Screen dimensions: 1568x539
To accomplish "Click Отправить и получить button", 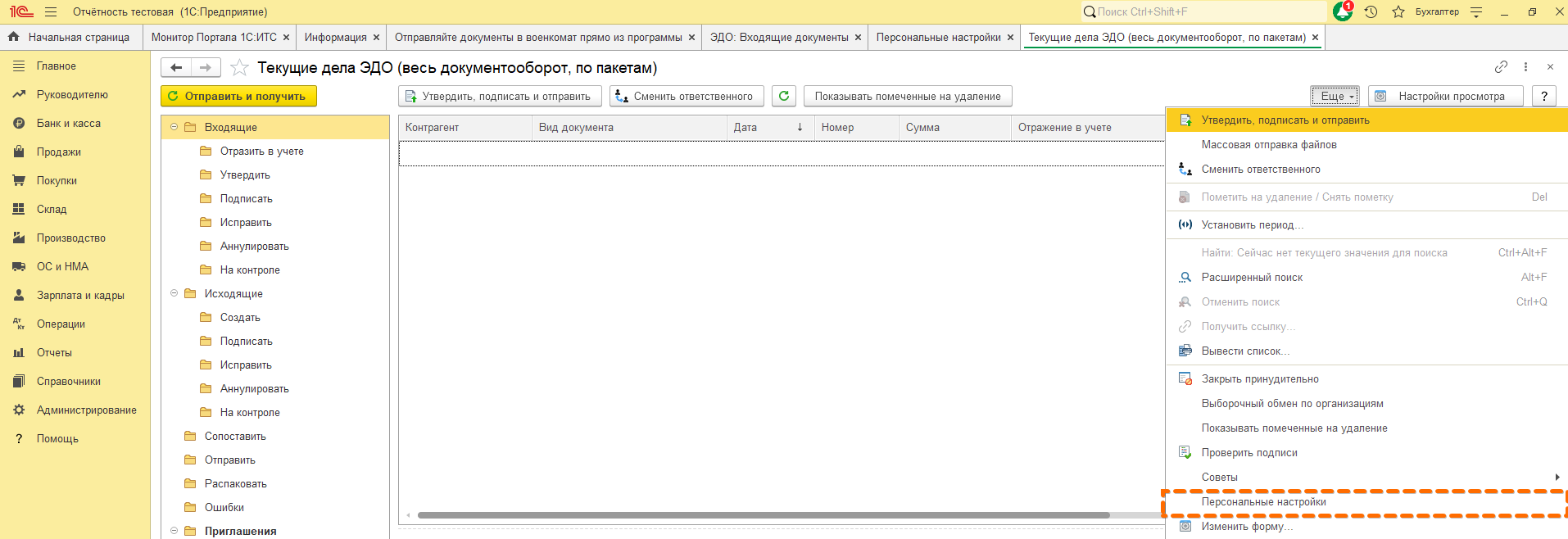I will pos(238,96).
